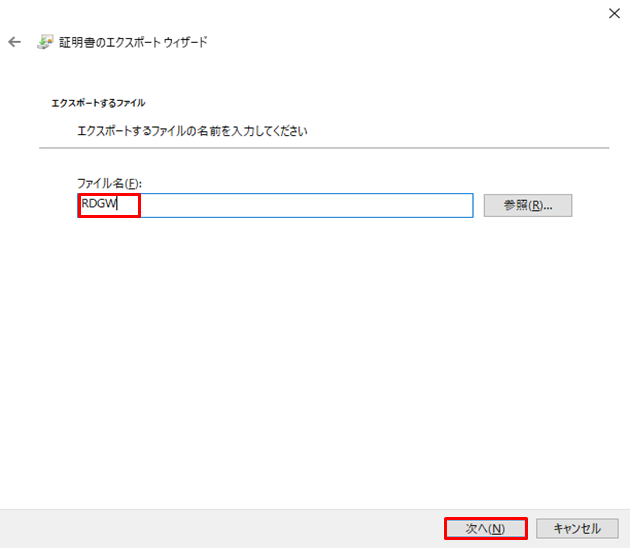Click the エクスポートするファイルの名前を入力してください instruction text
631x548 pixels.
point(192,131)
